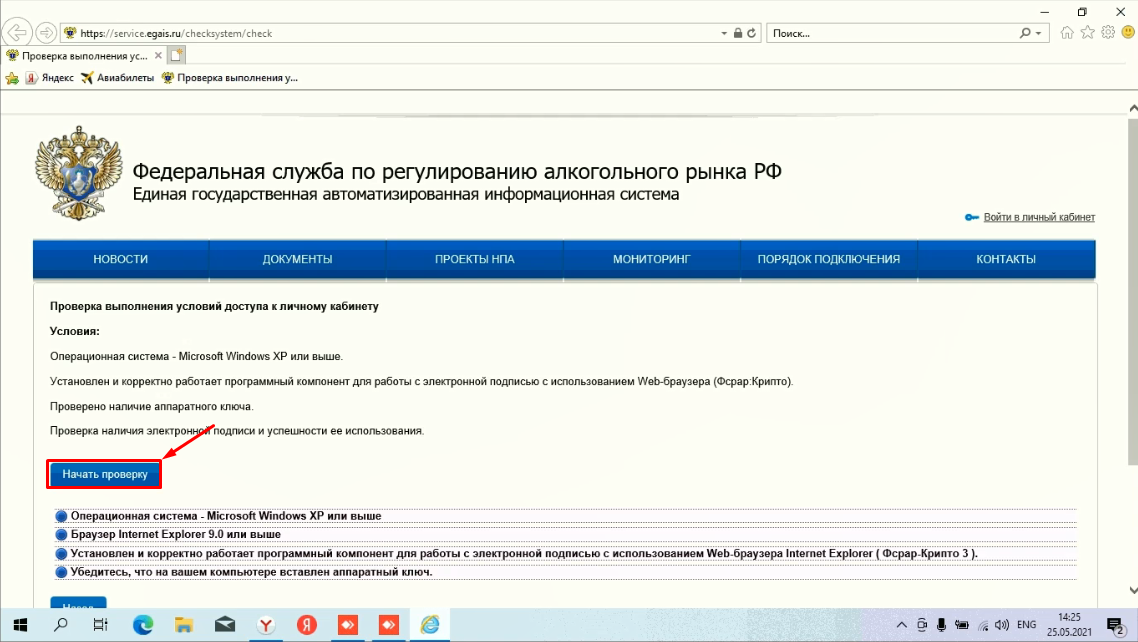Open the ПОРЯДОК ПОДКЛЮЧЕНИЯ menu item

click(x=829, y=259)
